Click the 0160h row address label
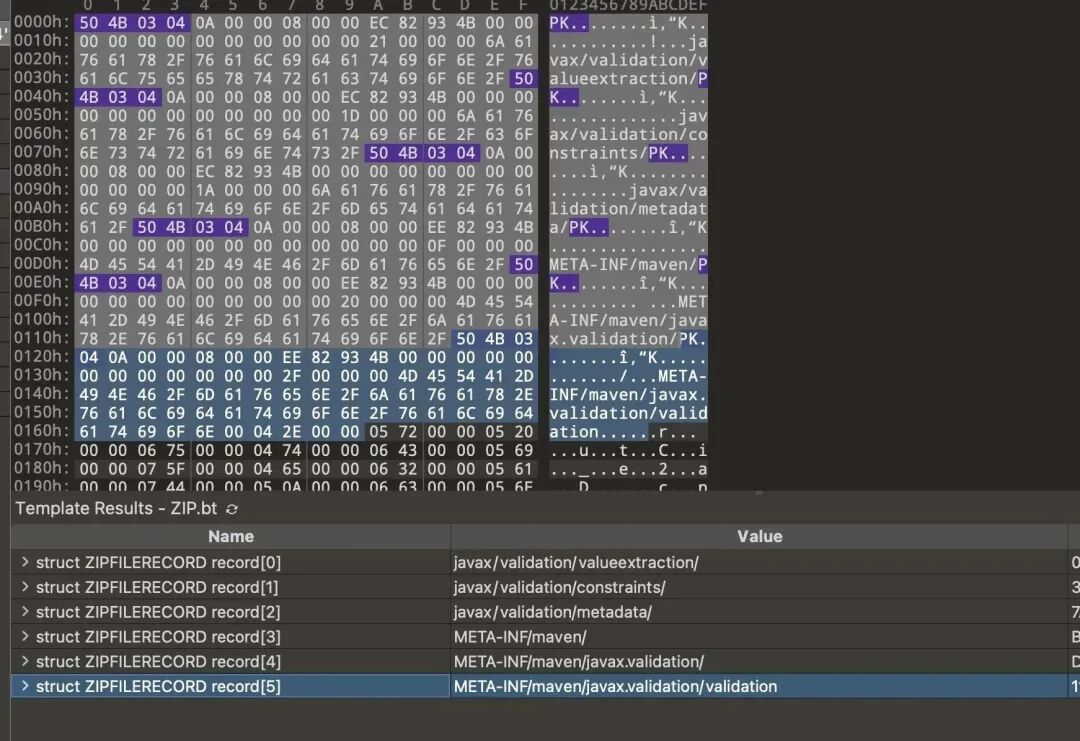This screenshot has width=1080, height=741. click(41, 431)
